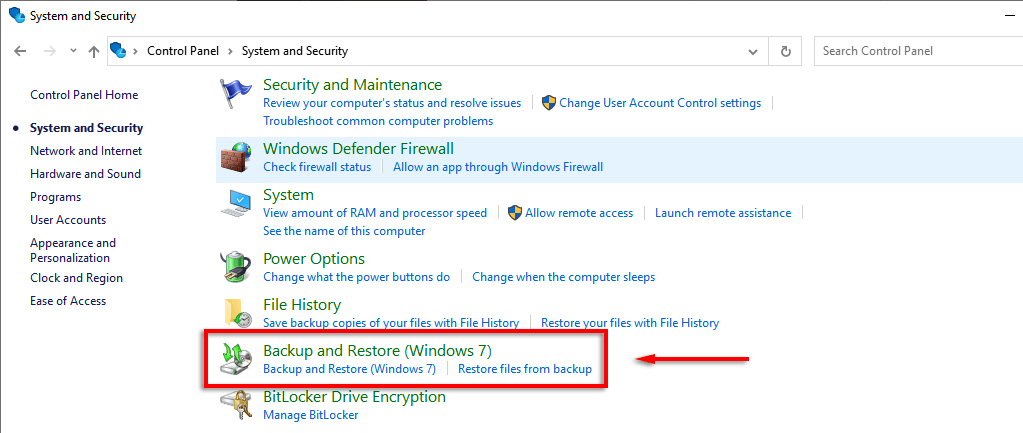This screenshot has width=1023, height=433.
Task: Open the Recent locations dropdown arrow
Action: (x=73, y=51)
